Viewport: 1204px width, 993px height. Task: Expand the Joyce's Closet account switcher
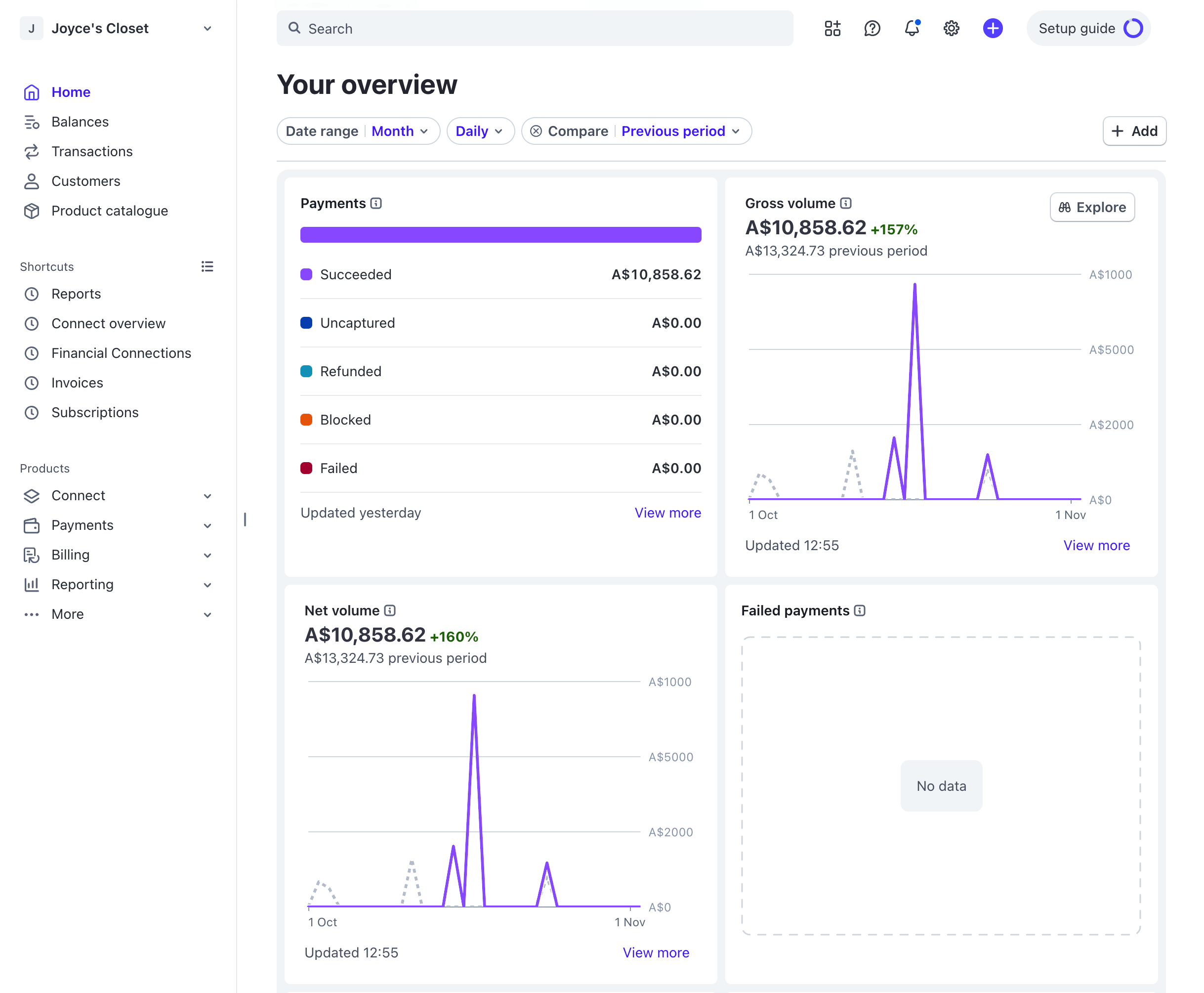207,29
